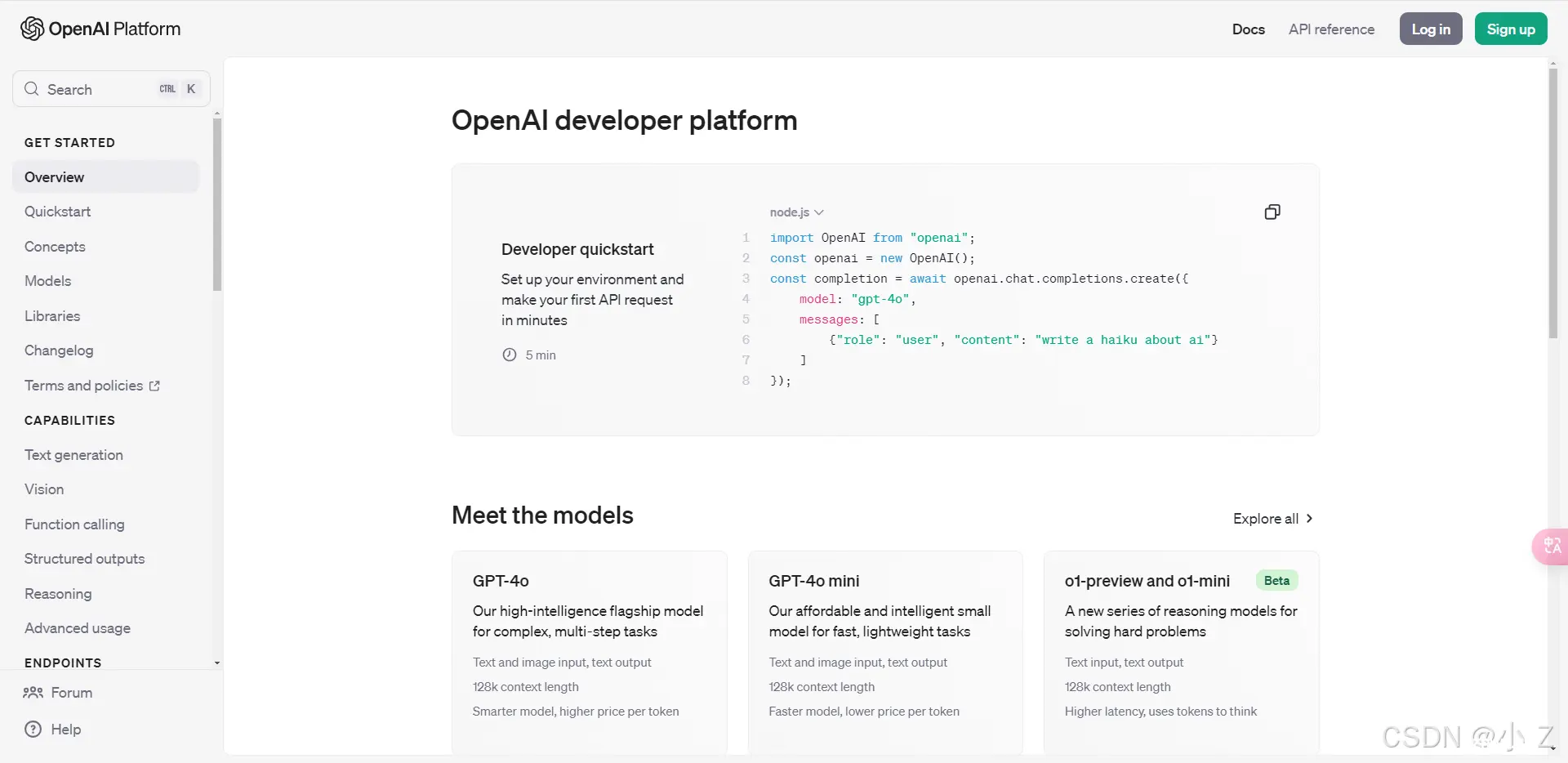This screenshot has width=1568, height=763.
Task: Click the 'OpenAI developer platform' title
Action: [x=624, y=120]
